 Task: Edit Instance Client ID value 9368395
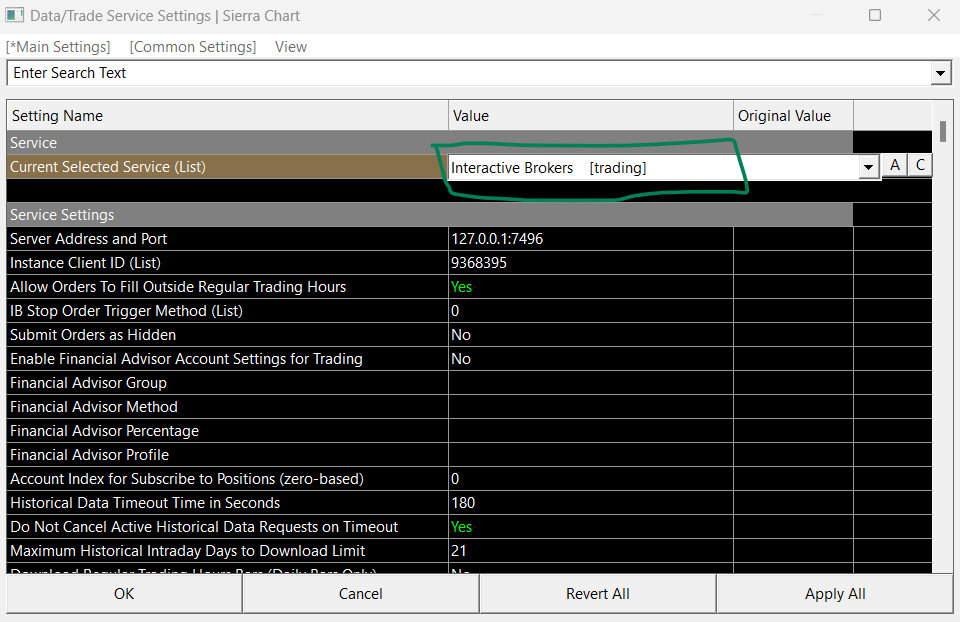coord(591,263)
